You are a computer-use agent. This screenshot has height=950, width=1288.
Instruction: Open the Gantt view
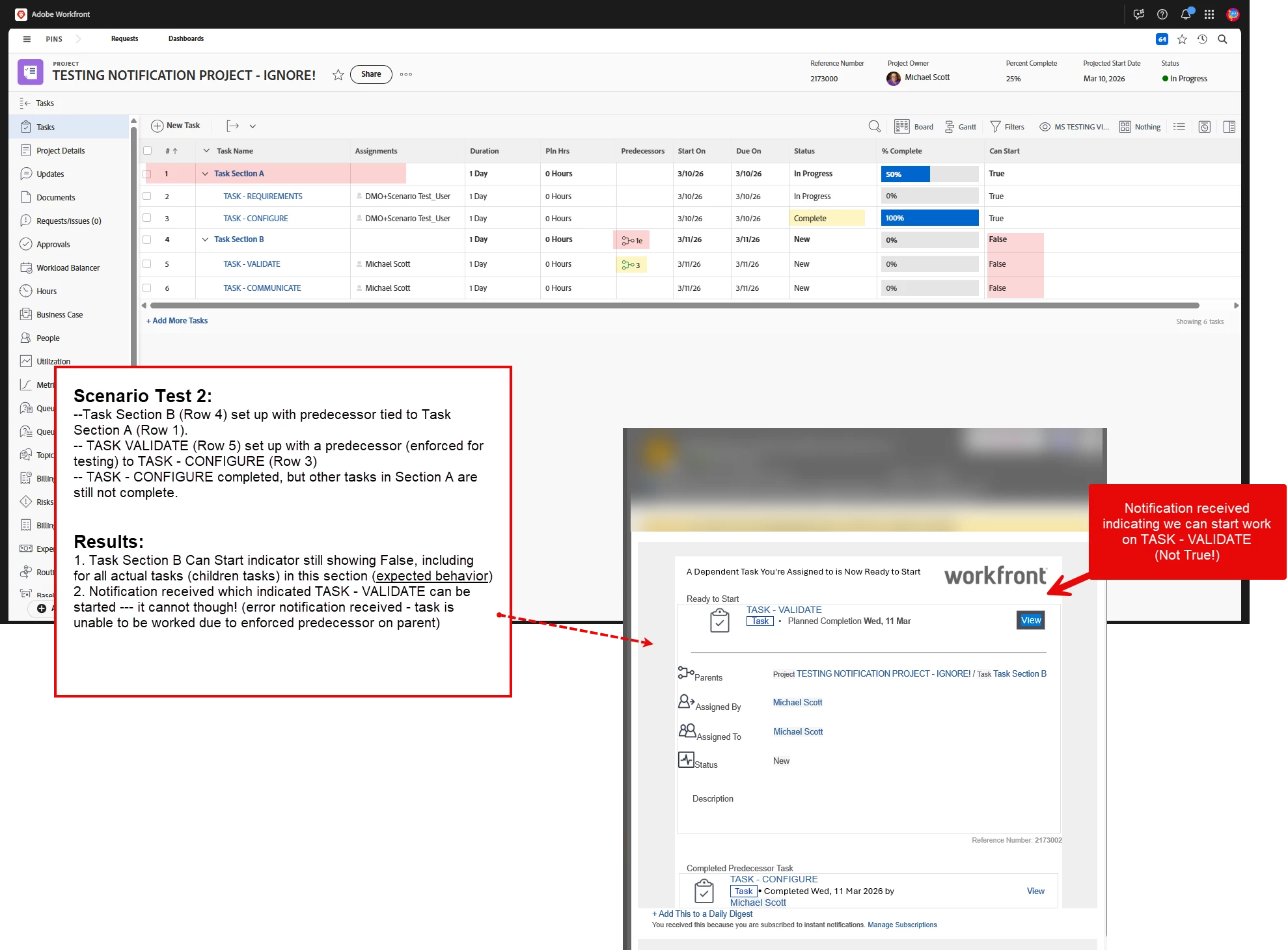click(960, 127)
